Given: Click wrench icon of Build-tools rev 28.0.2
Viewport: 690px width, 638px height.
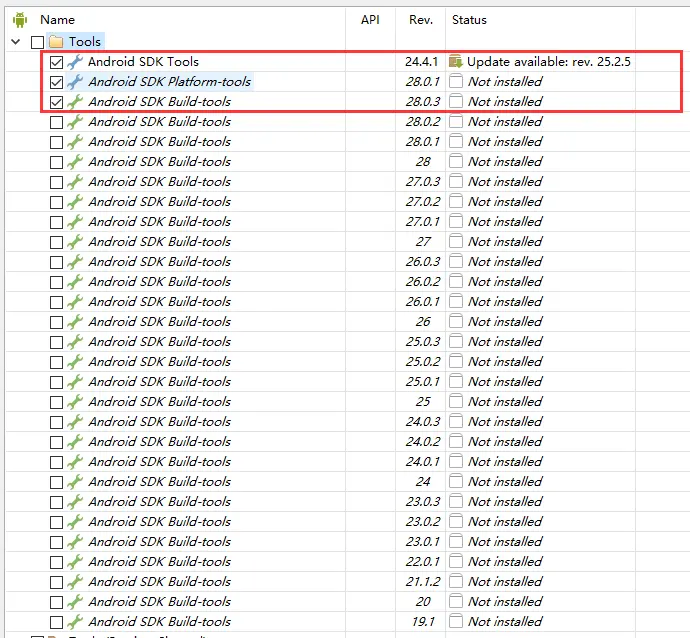Looking at the screenshot, I should [x=75, y=122].
